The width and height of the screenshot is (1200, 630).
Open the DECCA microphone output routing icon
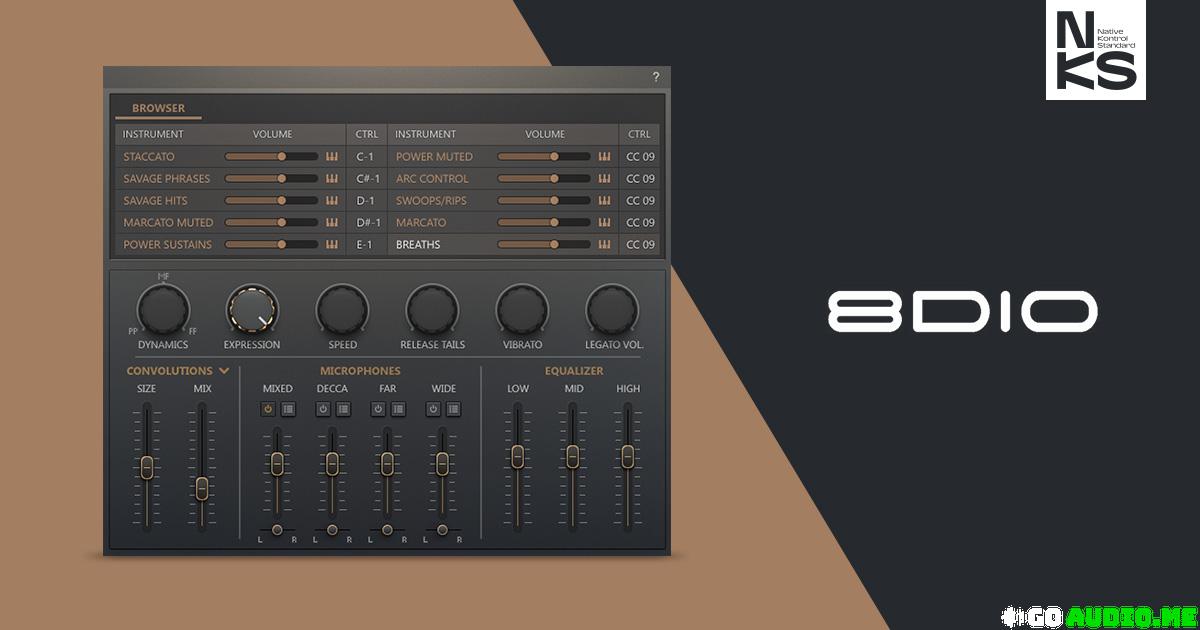[x=343, y=409]
